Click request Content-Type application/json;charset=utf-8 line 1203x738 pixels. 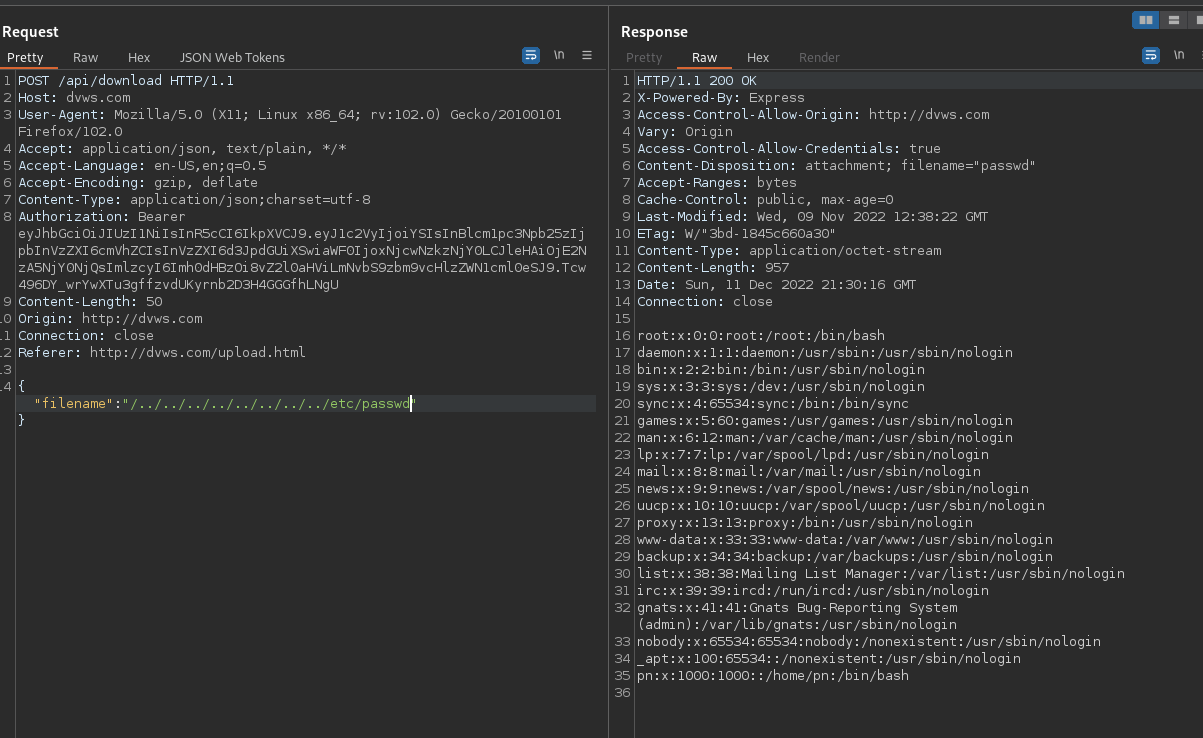coord(194,200)
